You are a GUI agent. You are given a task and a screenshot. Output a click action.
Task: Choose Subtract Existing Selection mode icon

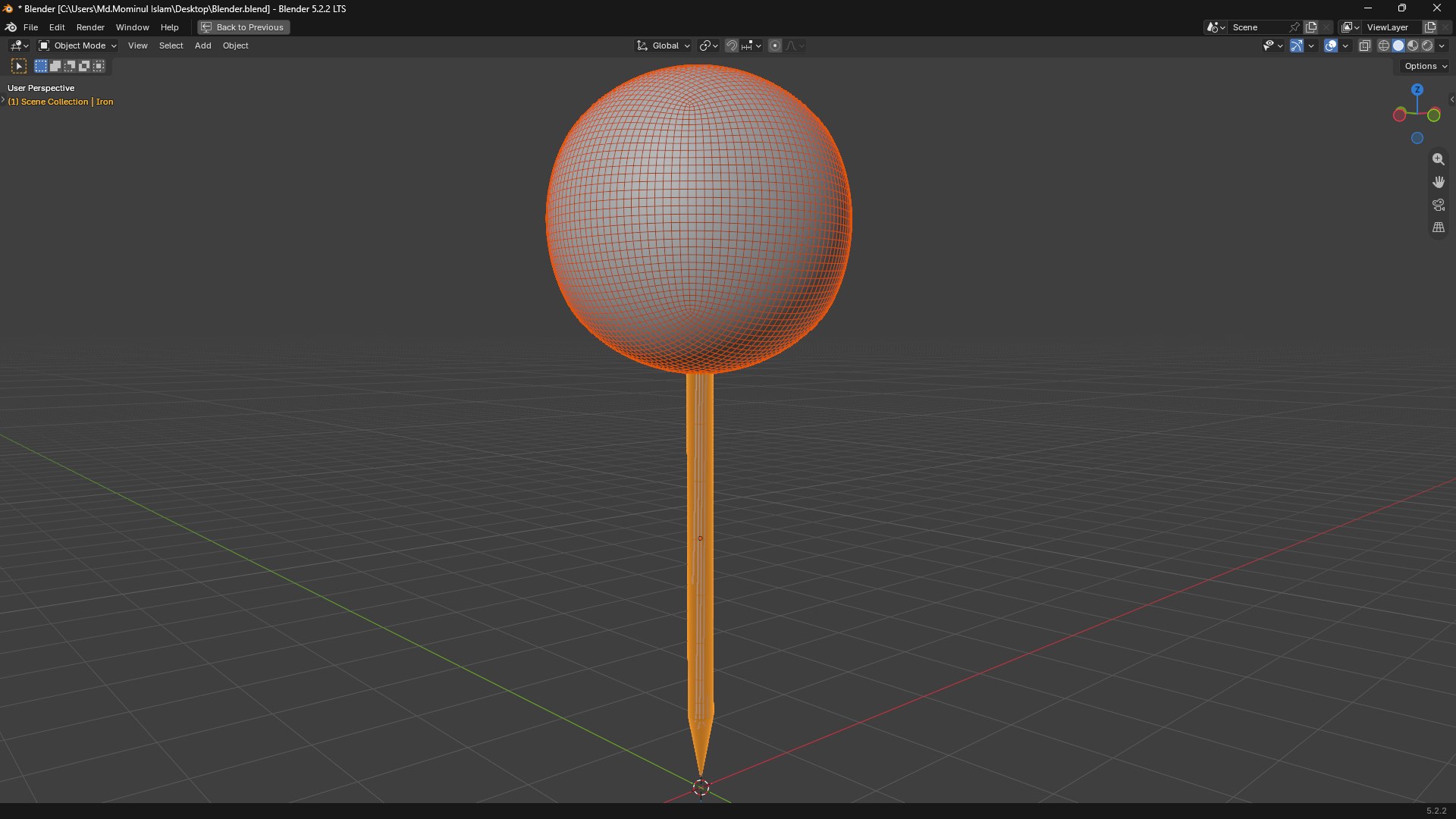click(x=70, y=67)
